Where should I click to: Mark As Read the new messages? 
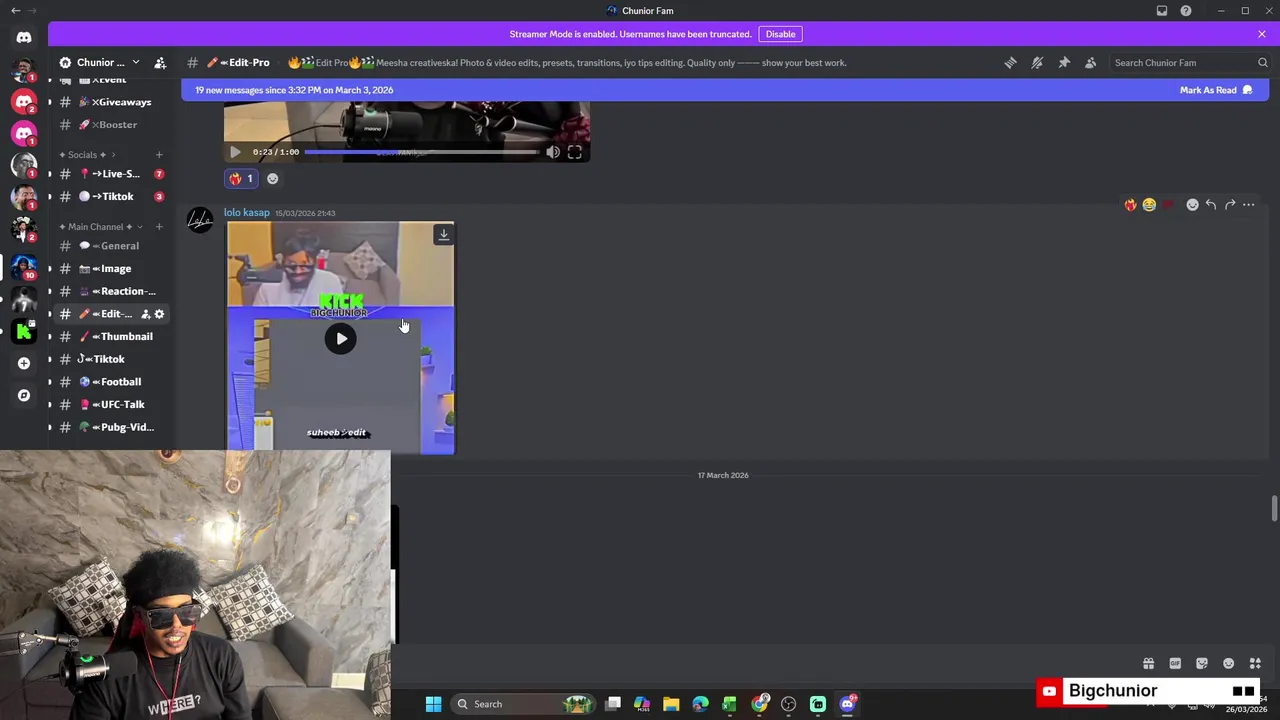[x=1215, y=90]
